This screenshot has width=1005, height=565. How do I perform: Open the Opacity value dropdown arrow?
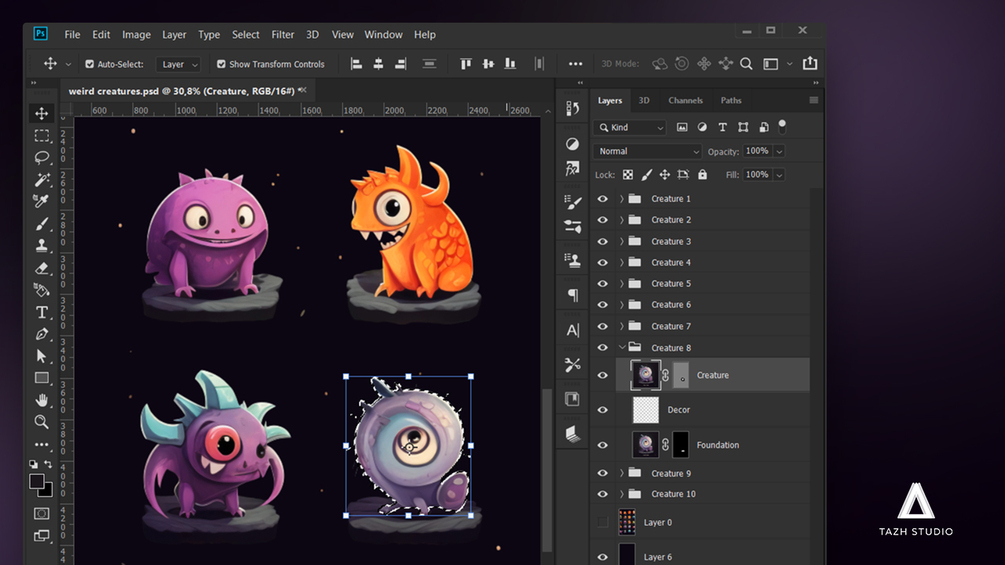tap(779, 151)
